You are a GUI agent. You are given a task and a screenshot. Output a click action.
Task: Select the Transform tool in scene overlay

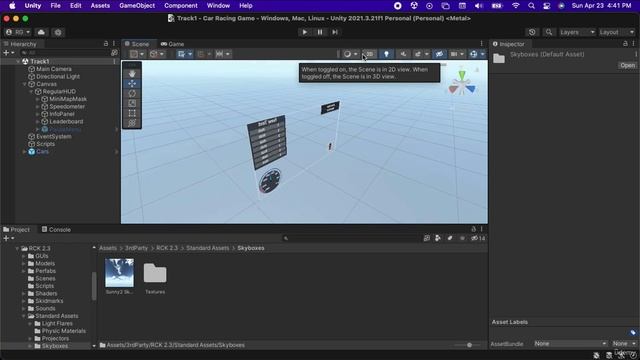(132, 123)
